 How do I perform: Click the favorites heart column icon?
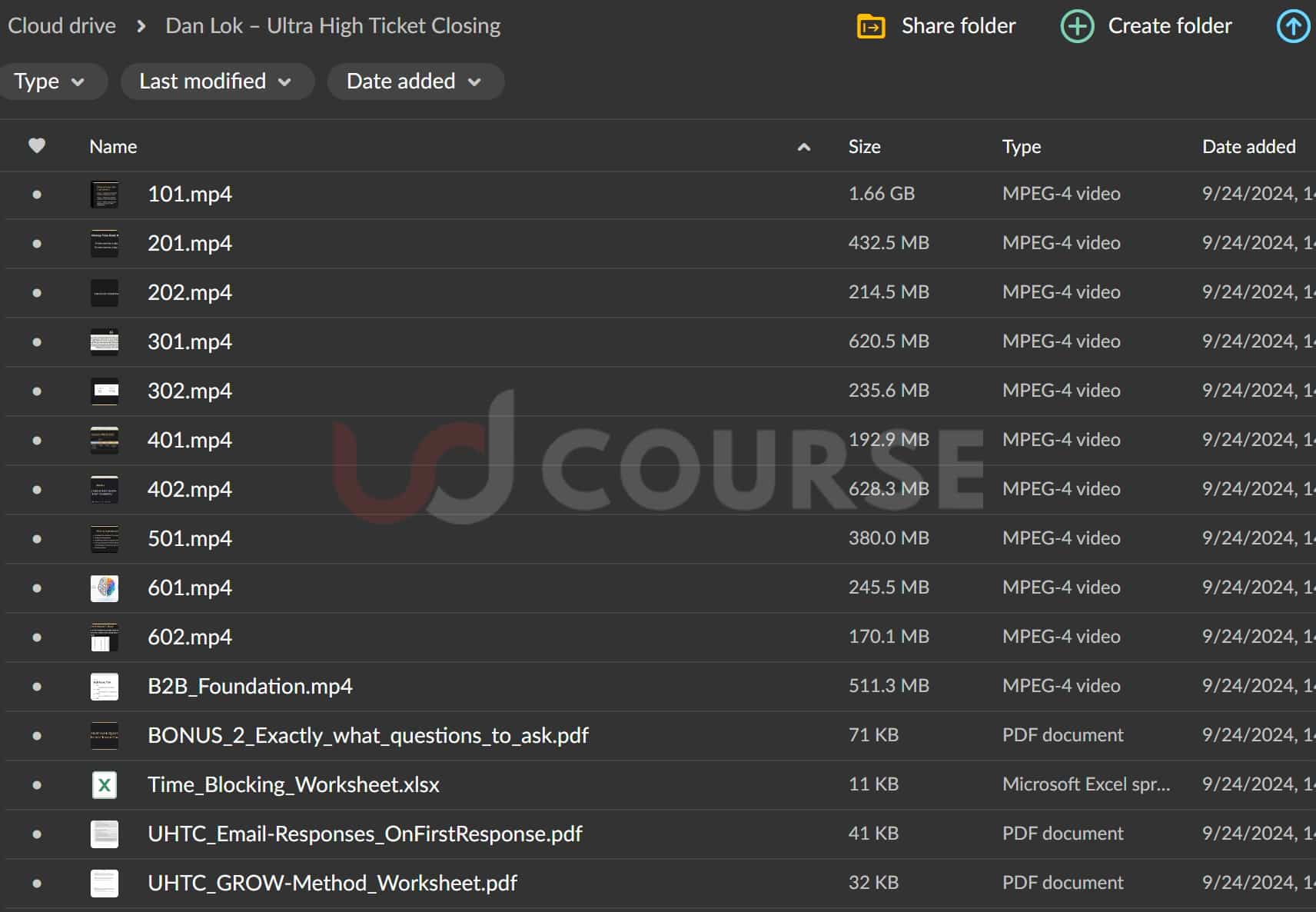[x=36, y=145]
